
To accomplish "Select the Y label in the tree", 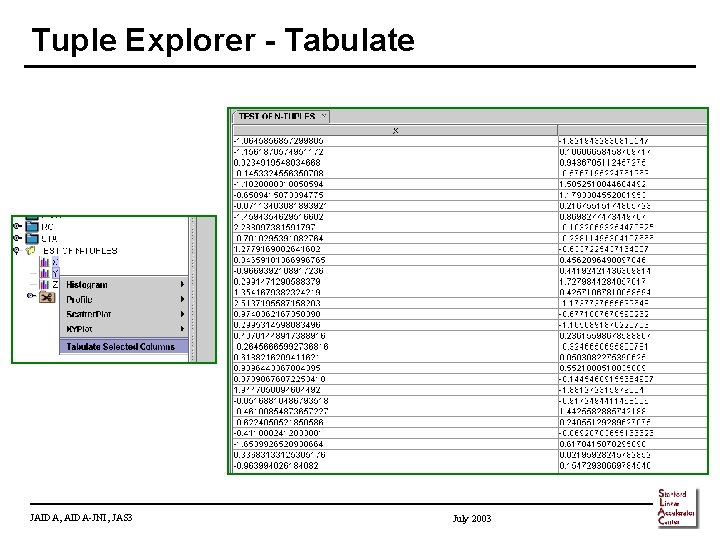I will point(55,274).
